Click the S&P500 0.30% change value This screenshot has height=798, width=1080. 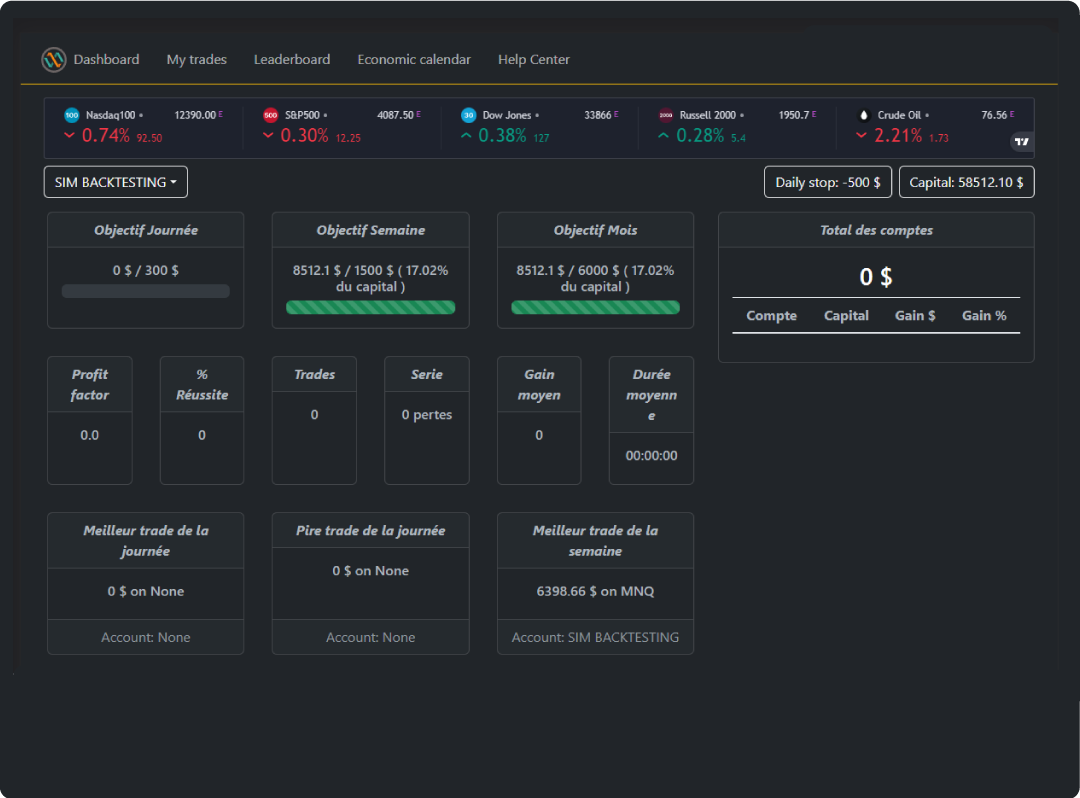304,136
